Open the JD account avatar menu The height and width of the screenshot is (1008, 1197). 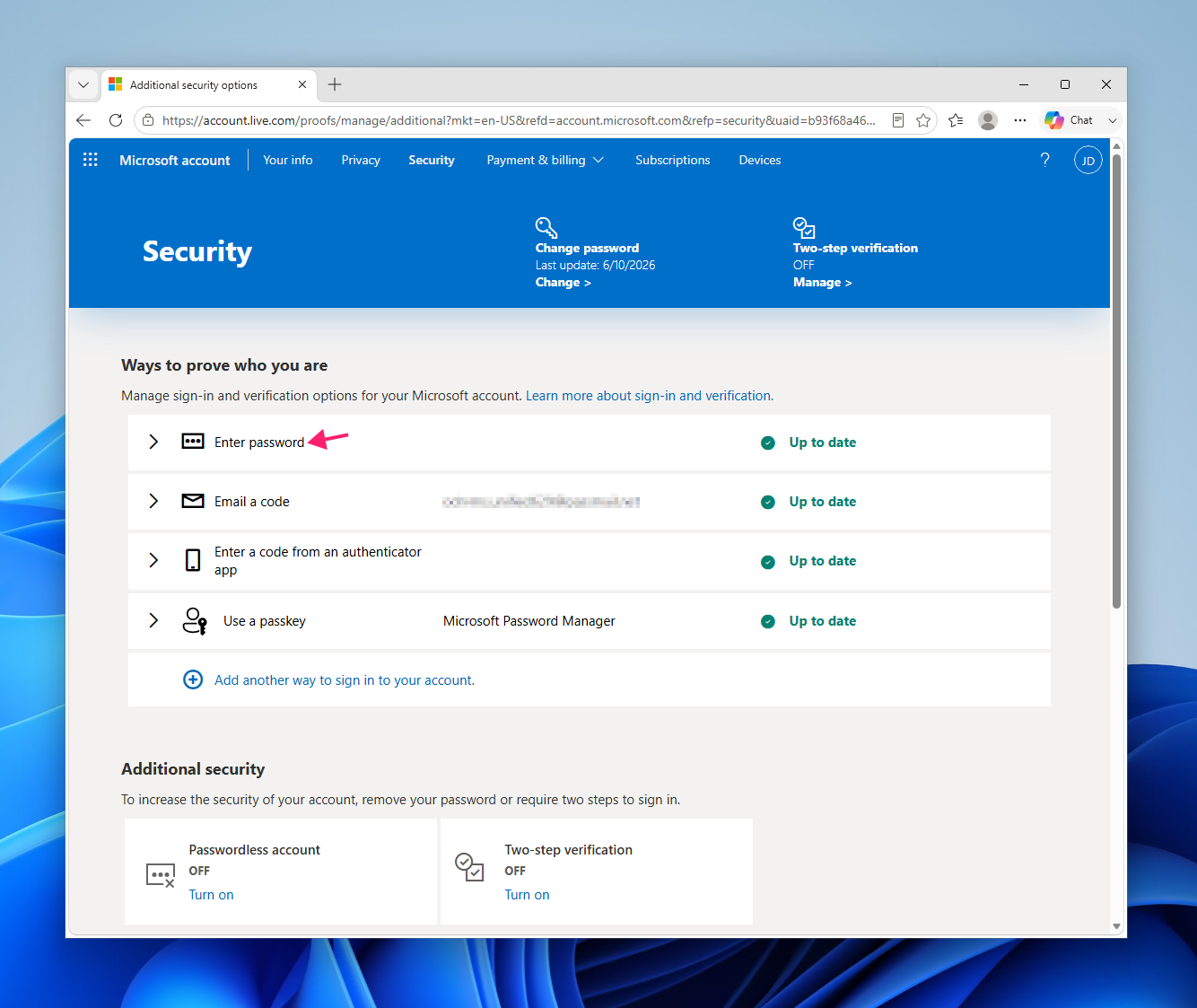pyautogui.click(x=1088, y=160)
